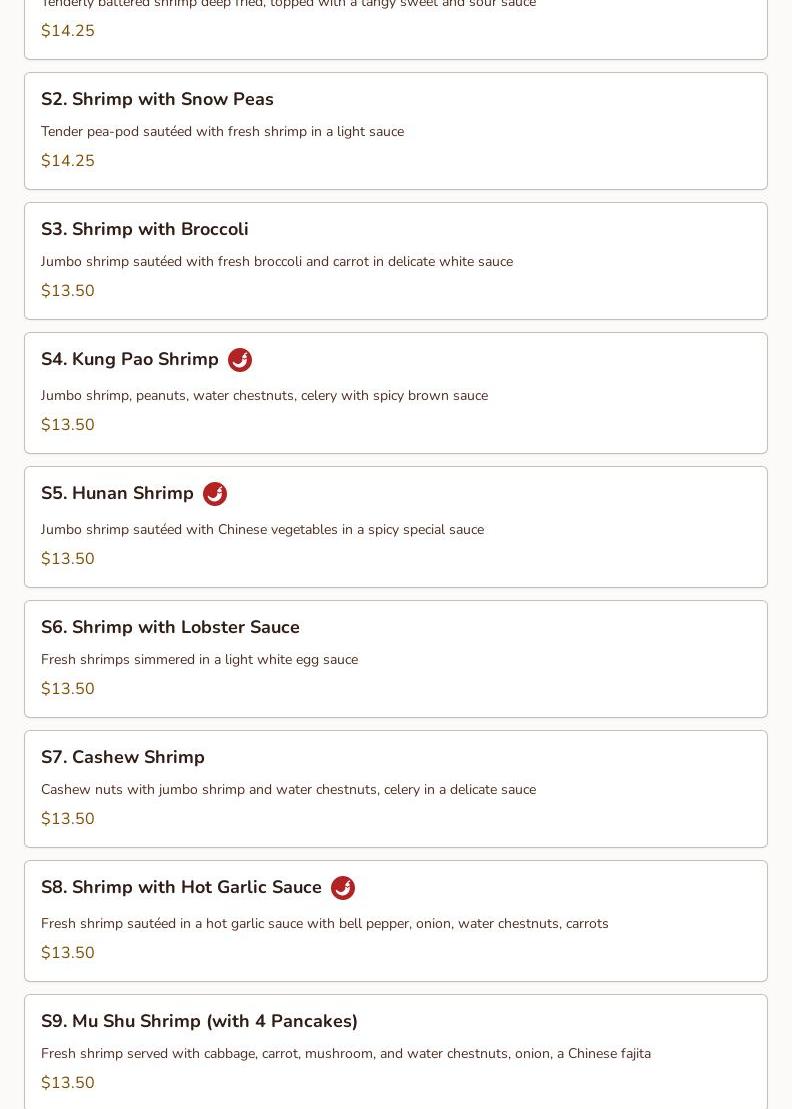Image resolution: width=792 pixels, height=1109 pixels.
Task: Click Hunan Shrimp spicy special sauce description
Action: (x=262, y=529)
